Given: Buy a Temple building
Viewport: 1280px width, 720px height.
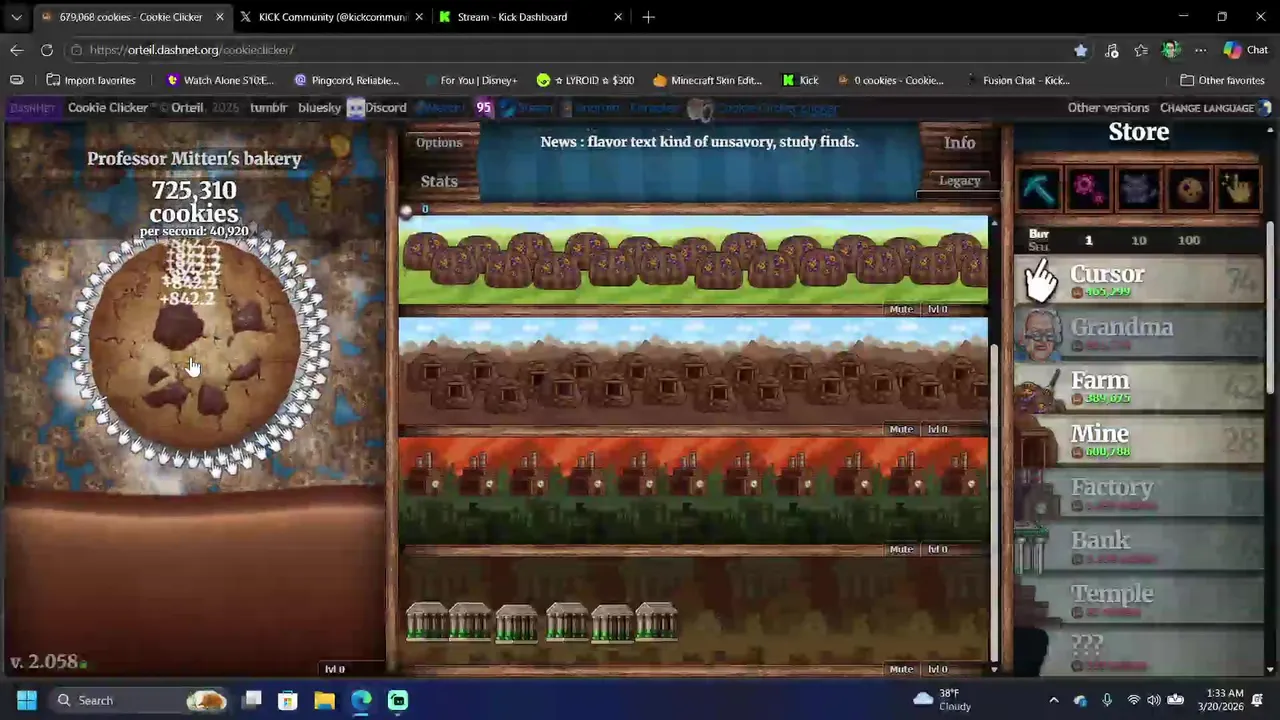Looking at the screenshot, I should pyautogui.click(x=1139, y=599).
